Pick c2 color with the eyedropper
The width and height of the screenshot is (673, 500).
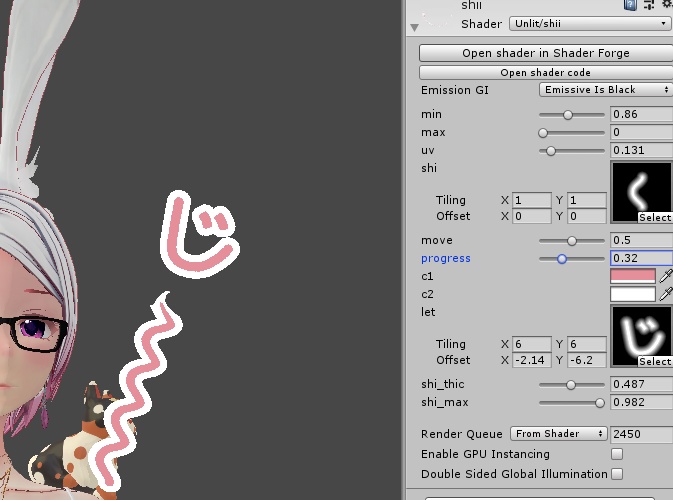pos(665,294)
